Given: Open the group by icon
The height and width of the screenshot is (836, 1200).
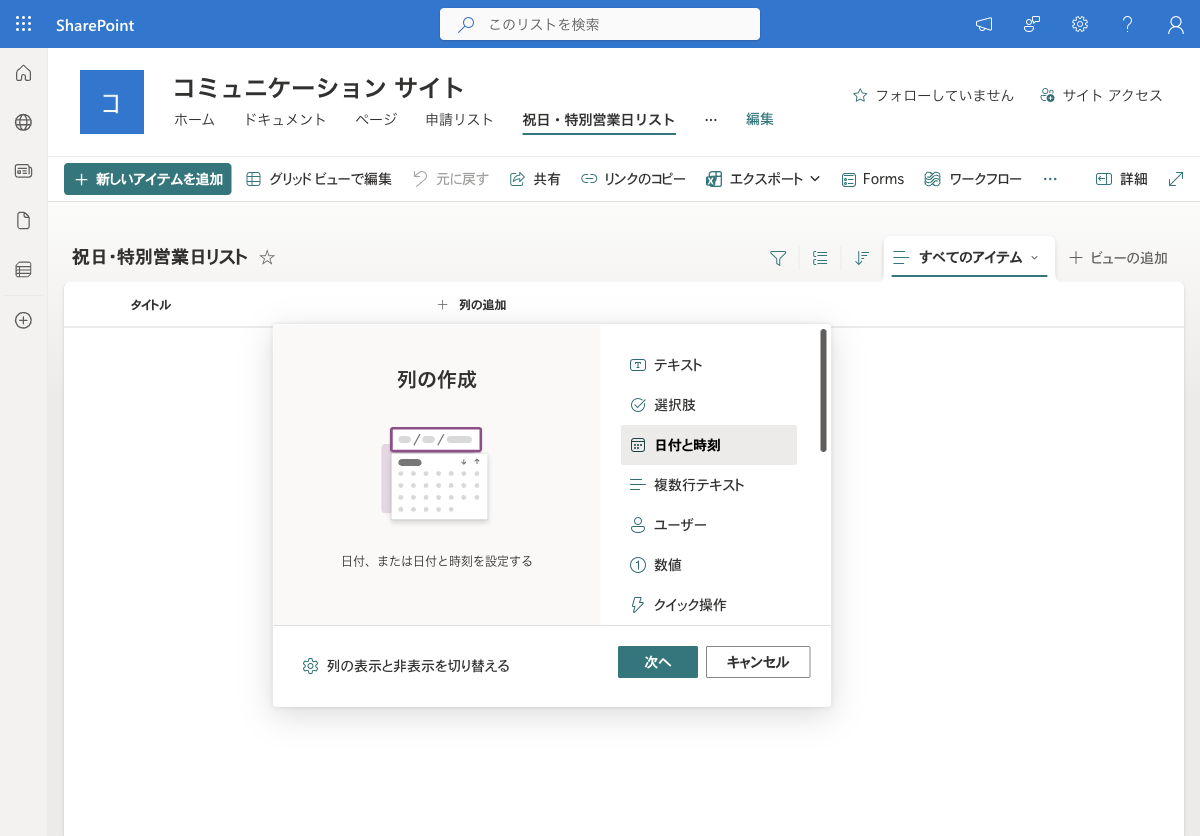Looking at the screenshot, I should [820, 258].
